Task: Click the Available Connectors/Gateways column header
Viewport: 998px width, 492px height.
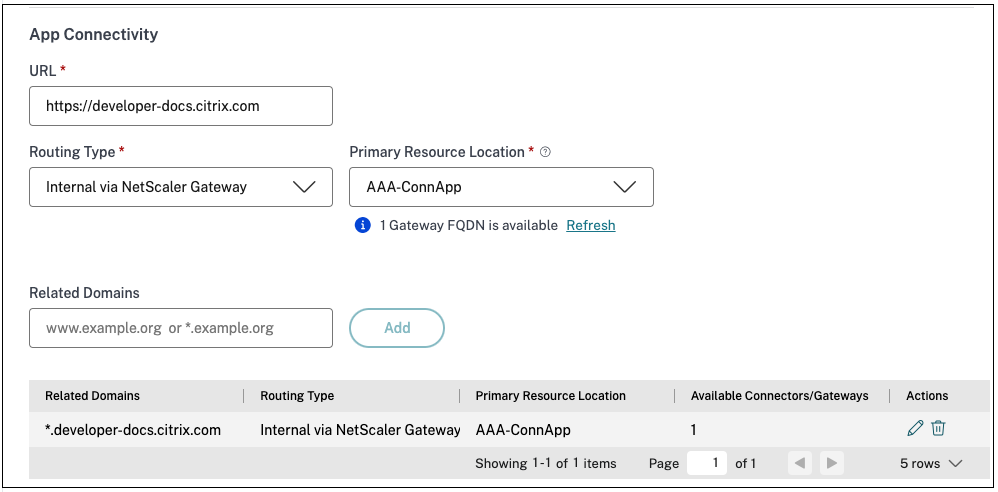Action: tap(780, 396)
